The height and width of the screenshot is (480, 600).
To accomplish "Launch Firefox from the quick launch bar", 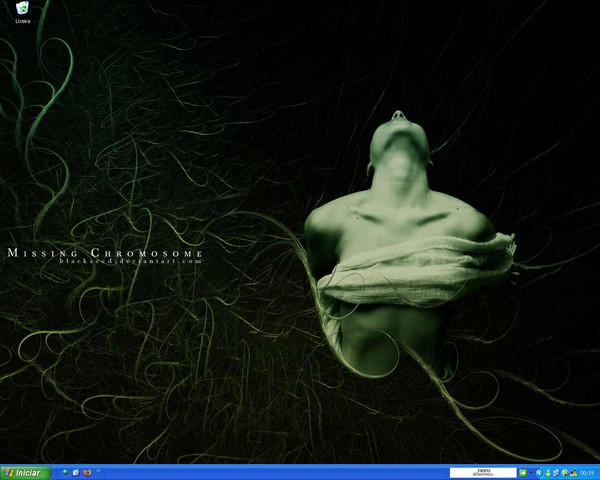I will pyautogui.click(x=87, y=473).
